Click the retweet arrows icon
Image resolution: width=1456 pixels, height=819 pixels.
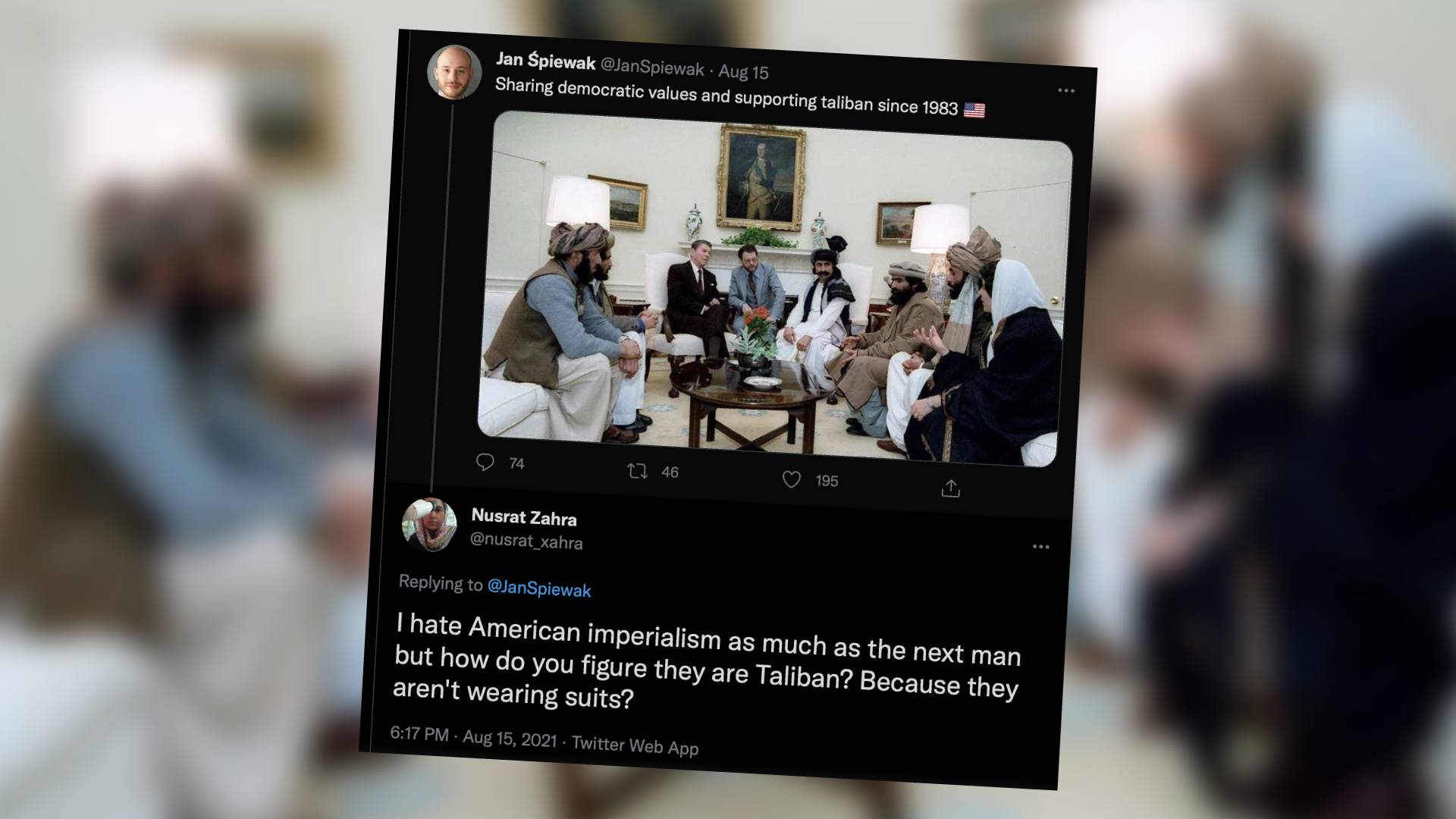point(637,472)
